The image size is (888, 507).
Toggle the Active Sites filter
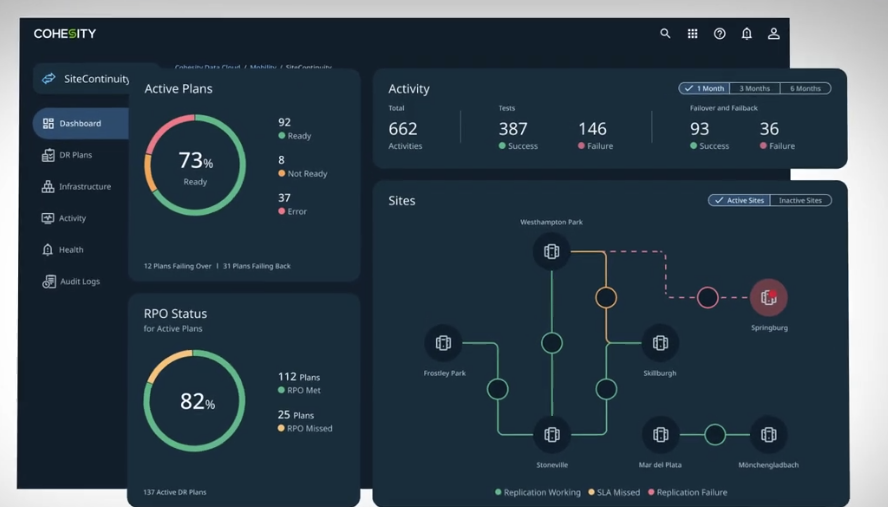pyautogui.click(x=739, y=200)
